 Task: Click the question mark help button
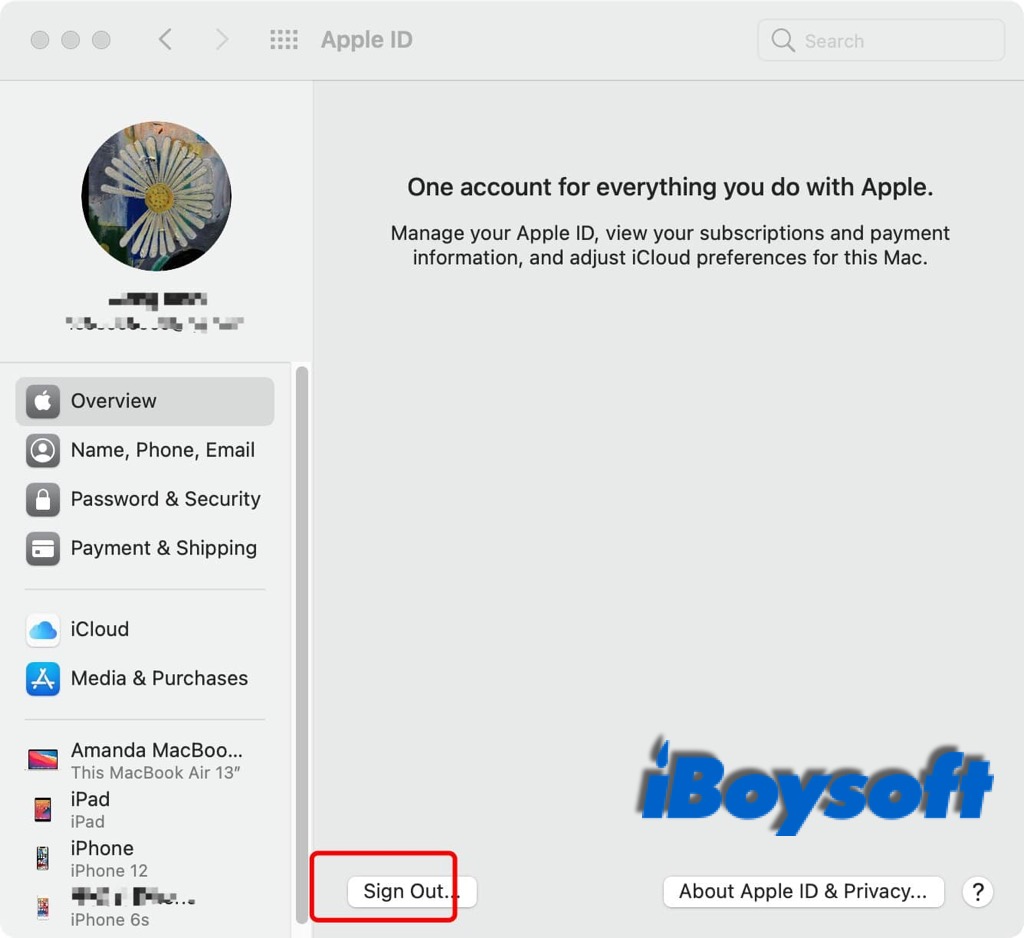click(x=978, y=892)
